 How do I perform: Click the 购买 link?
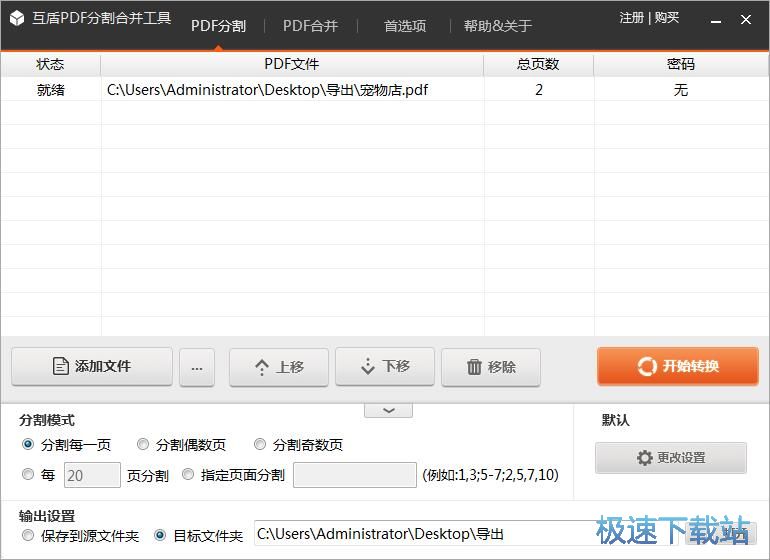tap(667, 18)
